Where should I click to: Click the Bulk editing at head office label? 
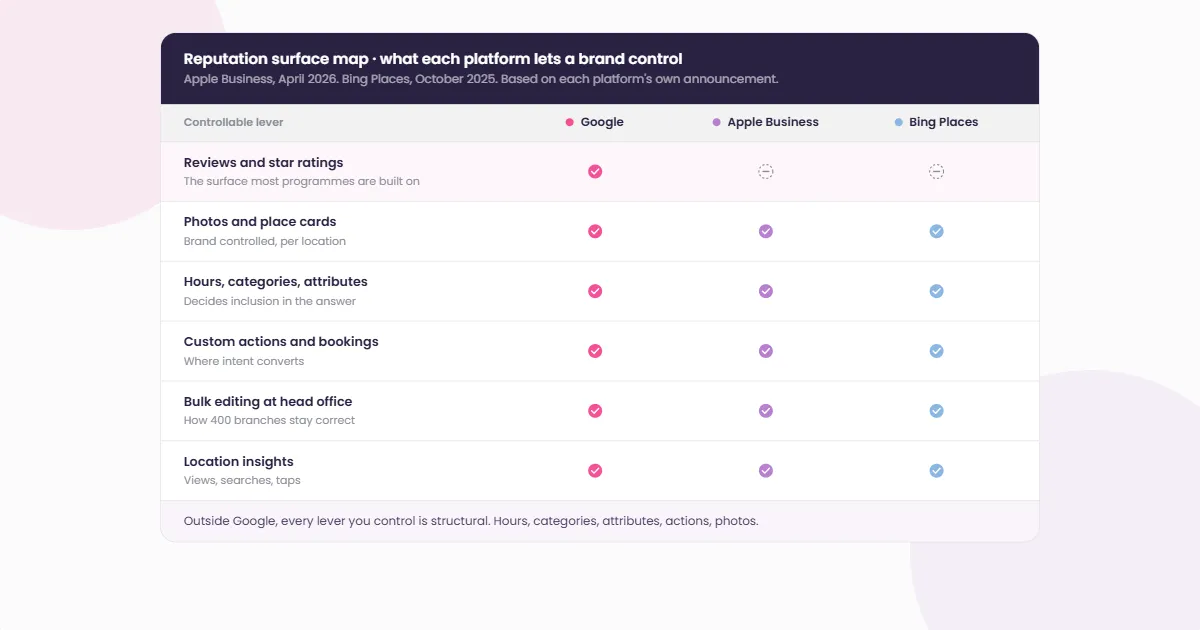[268, 401]
